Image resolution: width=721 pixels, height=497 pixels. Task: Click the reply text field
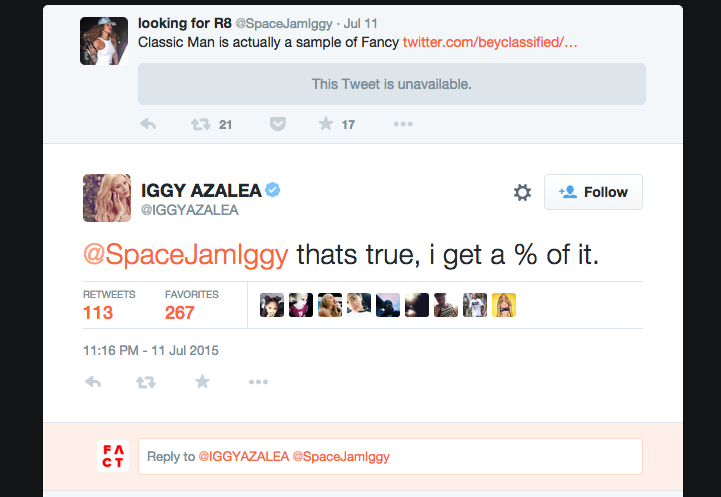coord(390,456)
